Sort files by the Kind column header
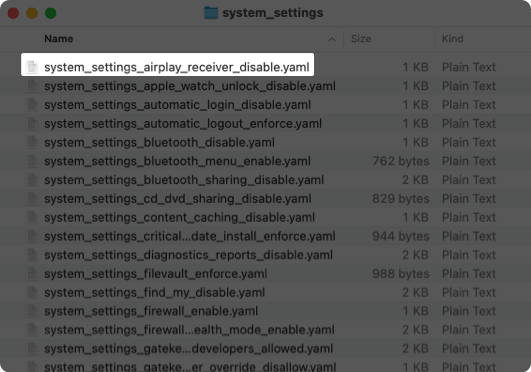This screenshot has height=372, width=531. [x=452, y=39]
